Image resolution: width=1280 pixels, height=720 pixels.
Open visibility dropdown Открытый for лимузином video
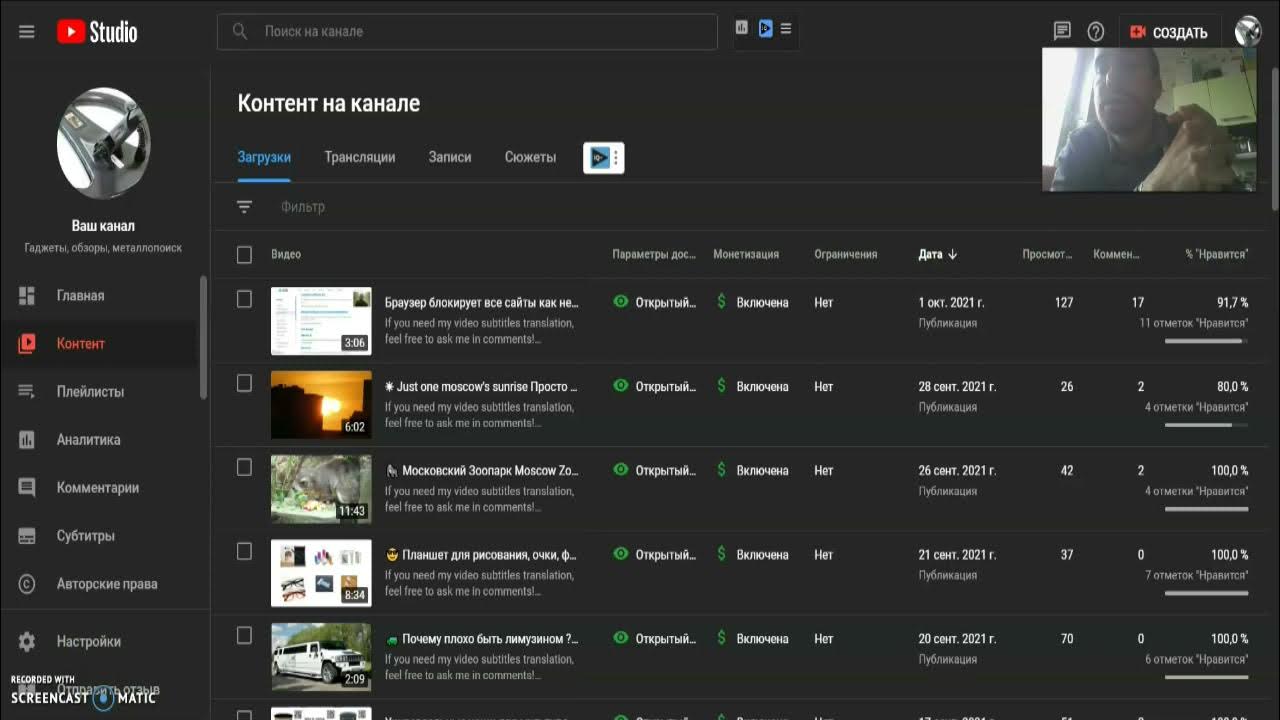[666, 639]
